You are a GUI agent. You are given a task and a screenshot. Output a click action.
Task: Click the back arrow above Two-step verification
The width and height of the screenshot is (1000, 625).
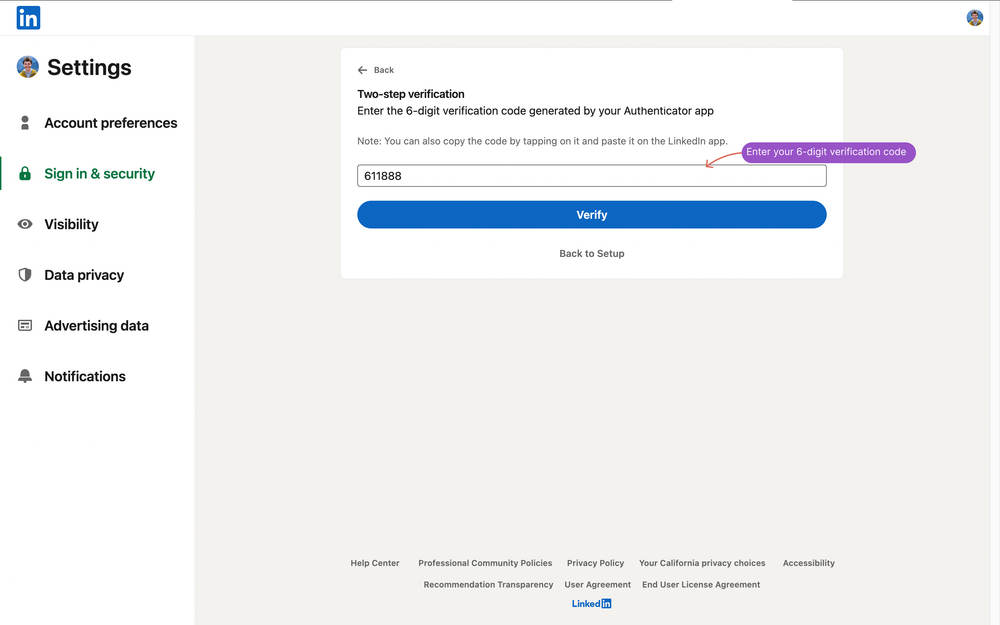[362, 70]
